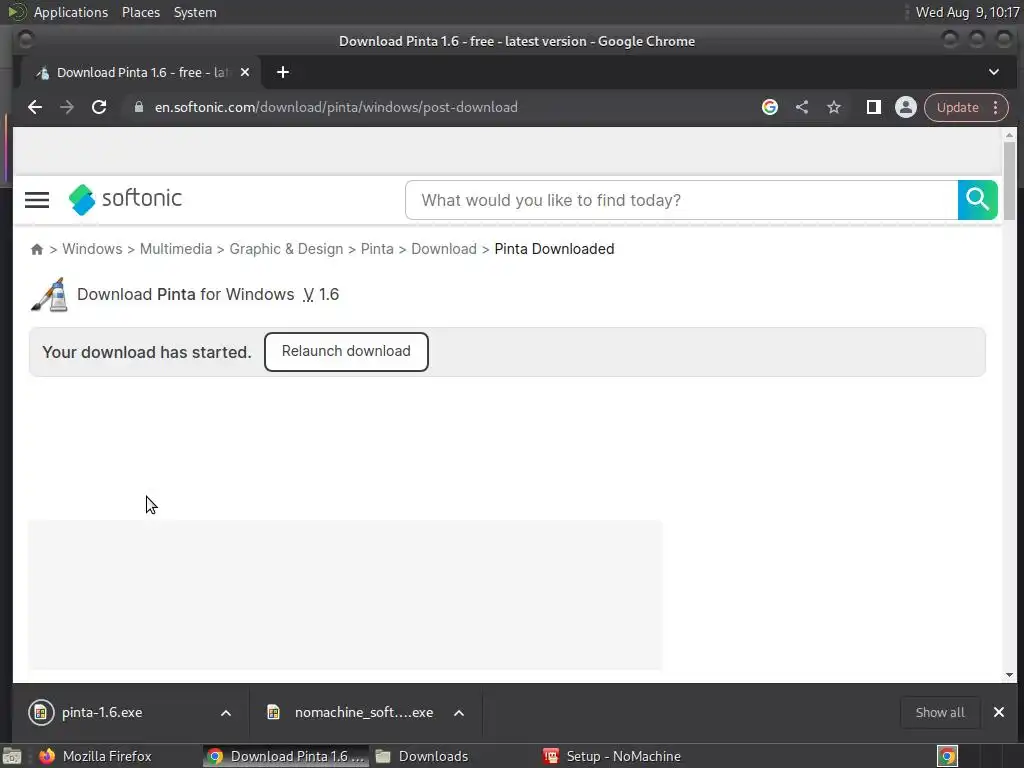The height and width of the screenshot is (768, 1024).
Task: Switch to the Downloads folder window in taskbar
Action: click(x=422, y=756)
